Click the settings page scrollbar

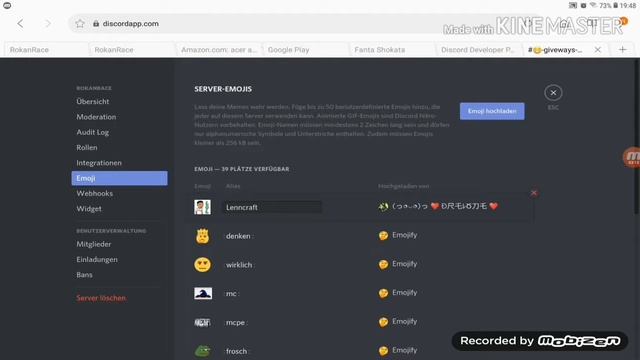[638, 137]
